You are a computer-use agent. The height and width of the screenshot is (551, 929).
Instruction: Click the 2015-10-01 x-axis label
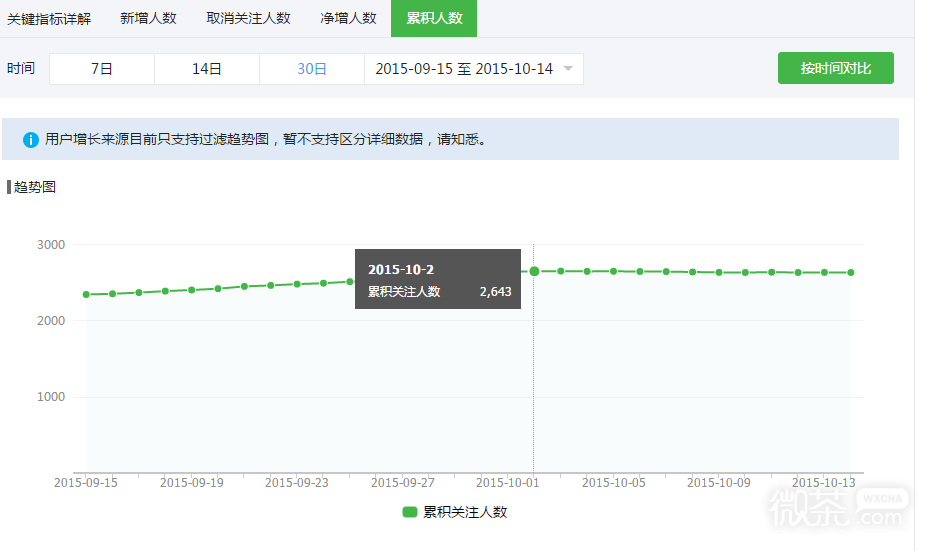(x=508, y=483)
